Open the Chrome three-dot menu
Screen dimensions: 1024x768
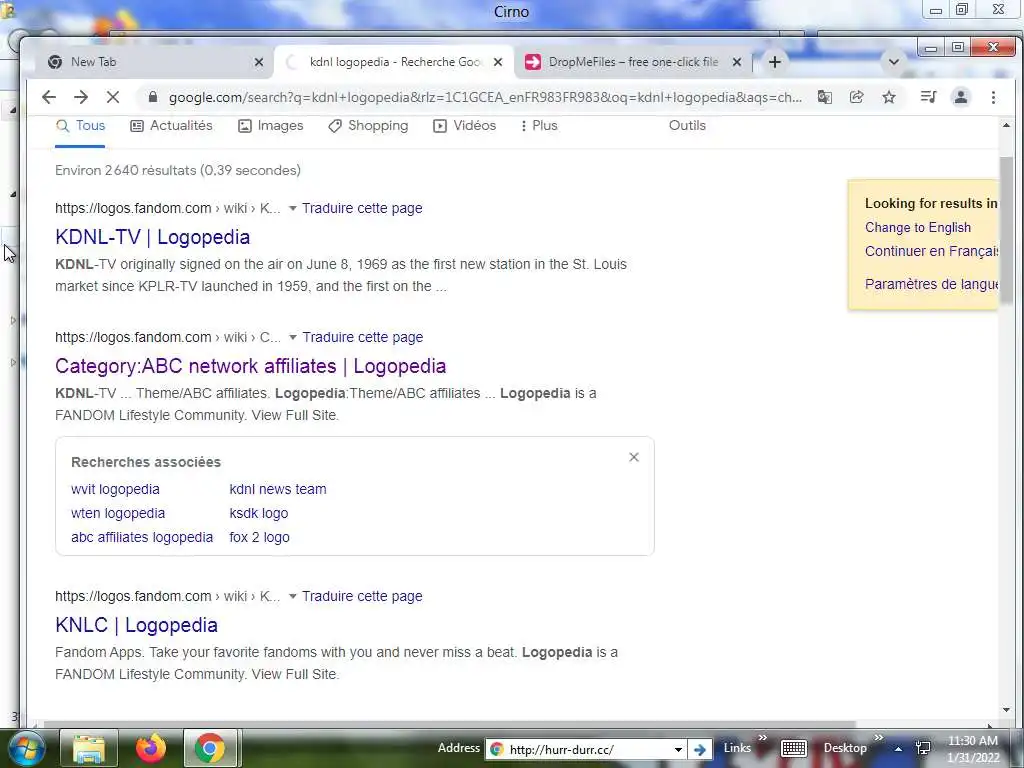point(993,97)
